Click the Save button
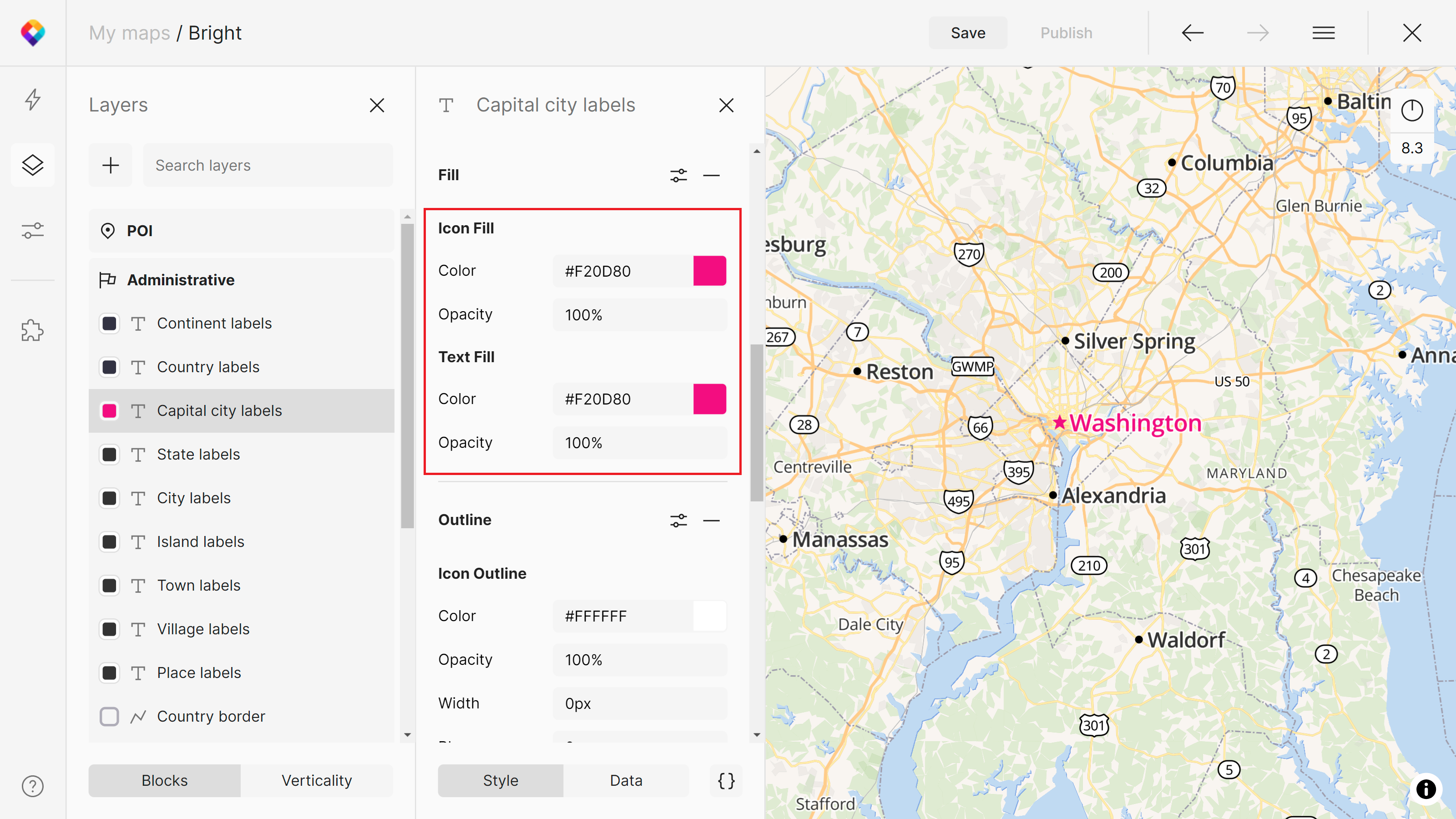Screen dimensions: 1456x819 pos(968,33)
